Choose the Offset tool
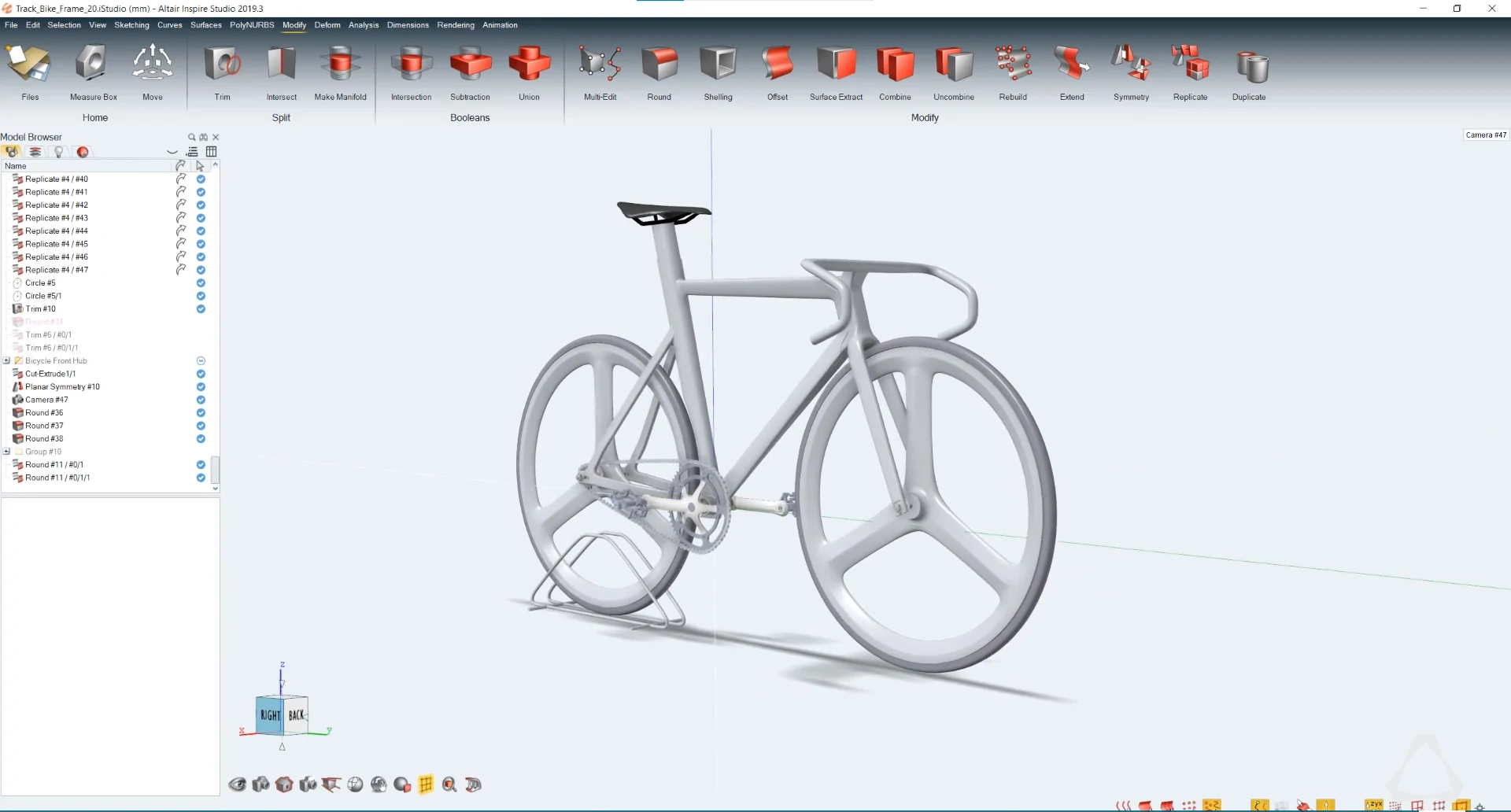This screenshot has width=1511, height=812. (x=777, y=72)
